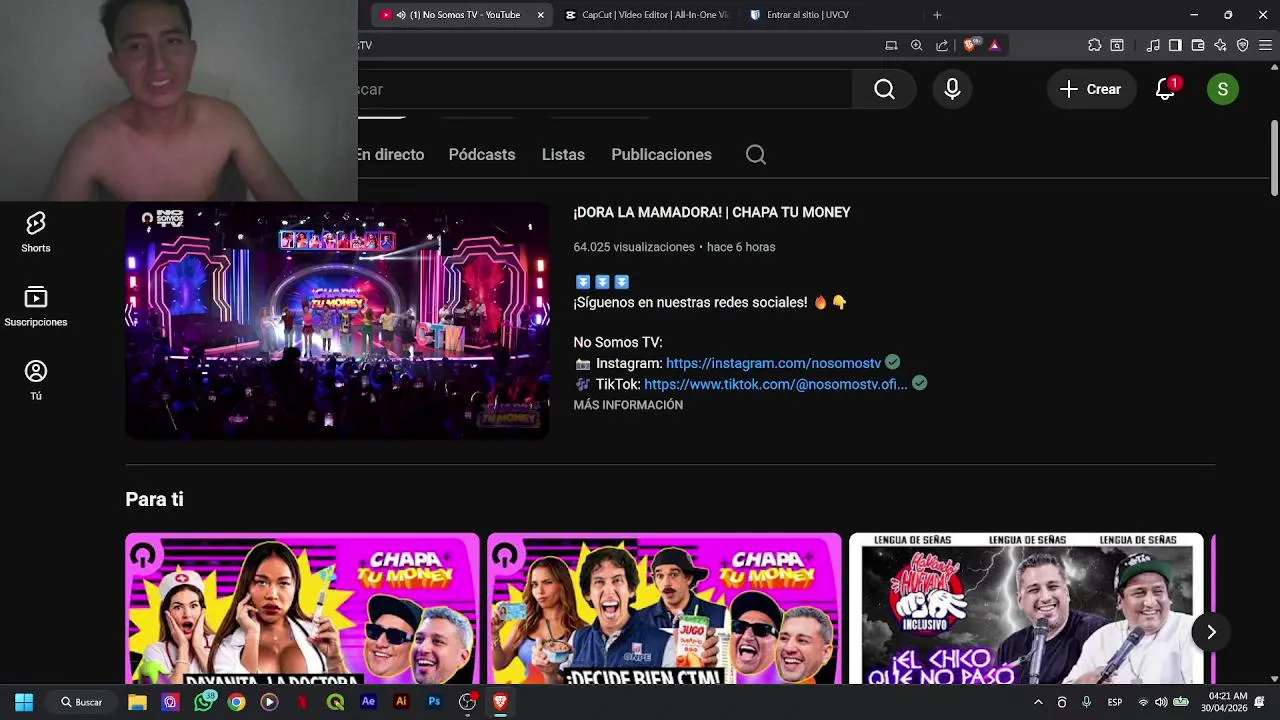This screenshot has height=720, width=1280.
Task: Open Photoshop from taskbar
Action: point(434,702)
